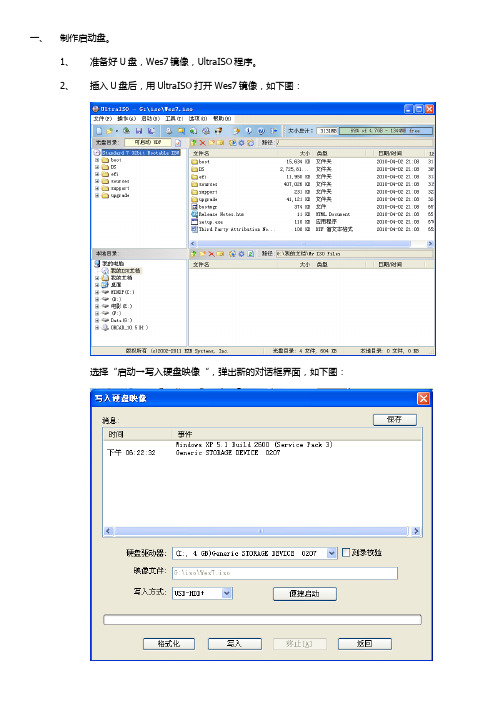Click the write progress bar in dialog
Image resolution: width=496 pixels, height=702 pixels.
[262, 620]
